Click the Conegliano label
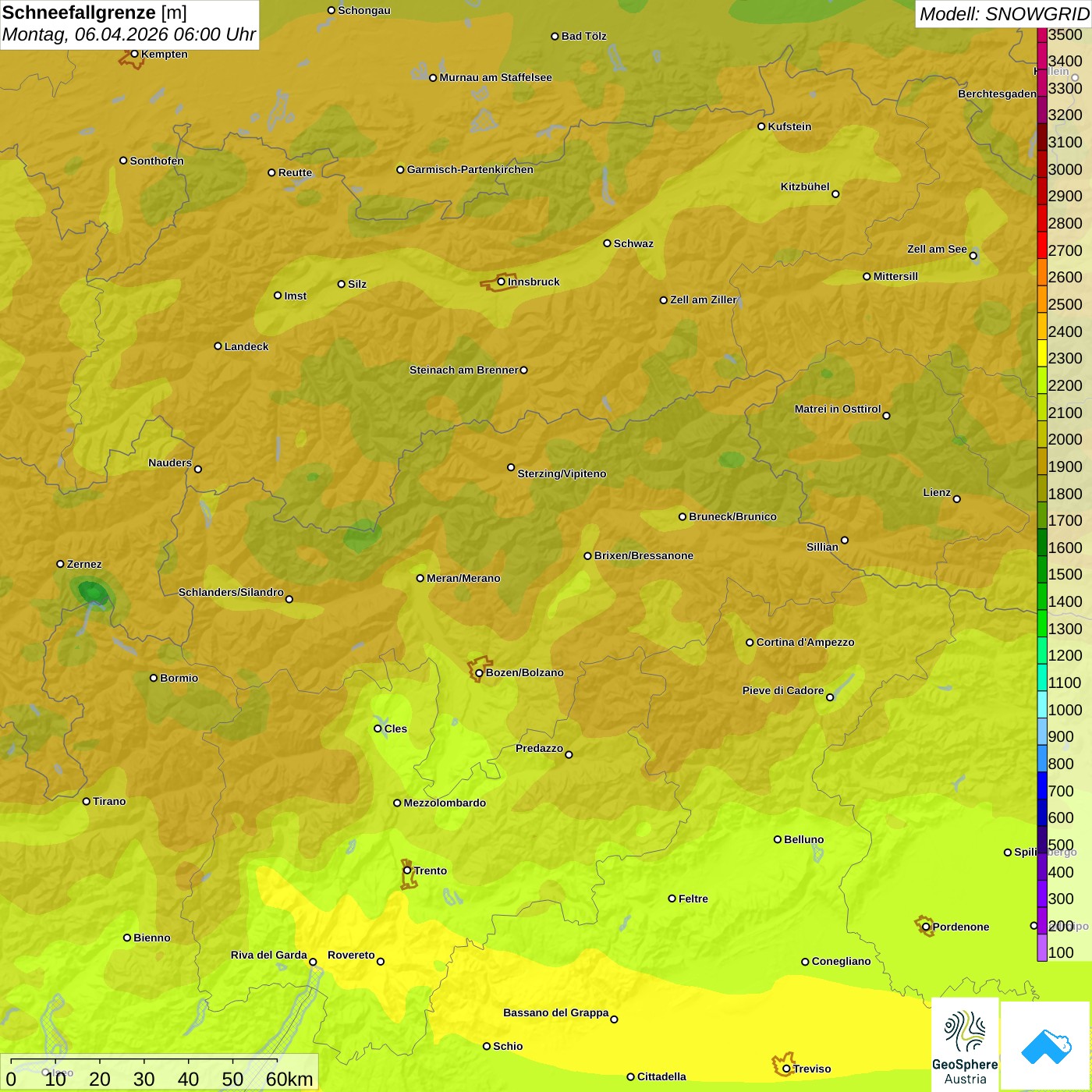Screen dimensions: 1092x1092 coord(841,961)
